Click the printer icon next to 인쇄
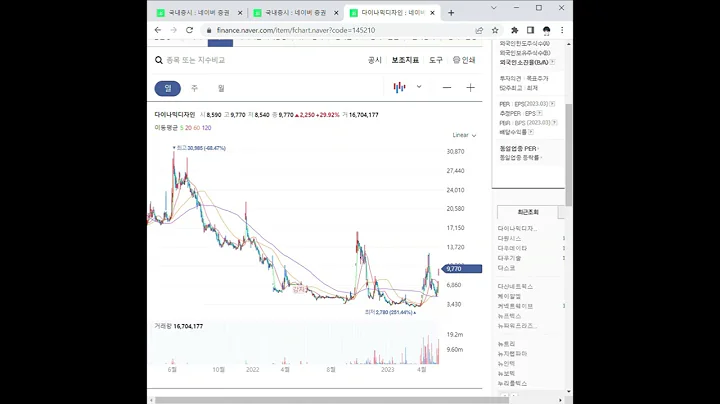Viewport: 720px width, 404px height. pos(456,60)
